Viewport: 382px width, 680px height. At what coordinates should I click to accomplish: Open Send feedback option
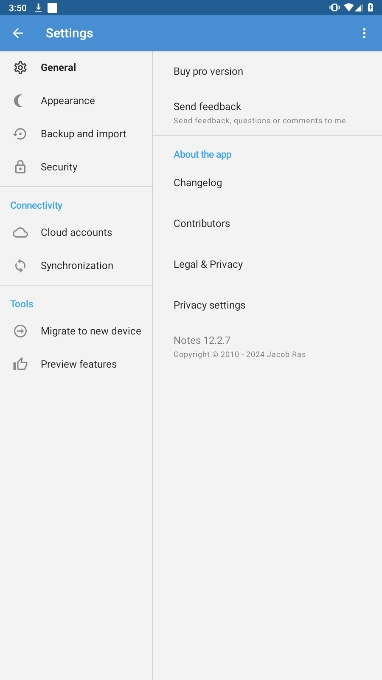click(268, 112)
